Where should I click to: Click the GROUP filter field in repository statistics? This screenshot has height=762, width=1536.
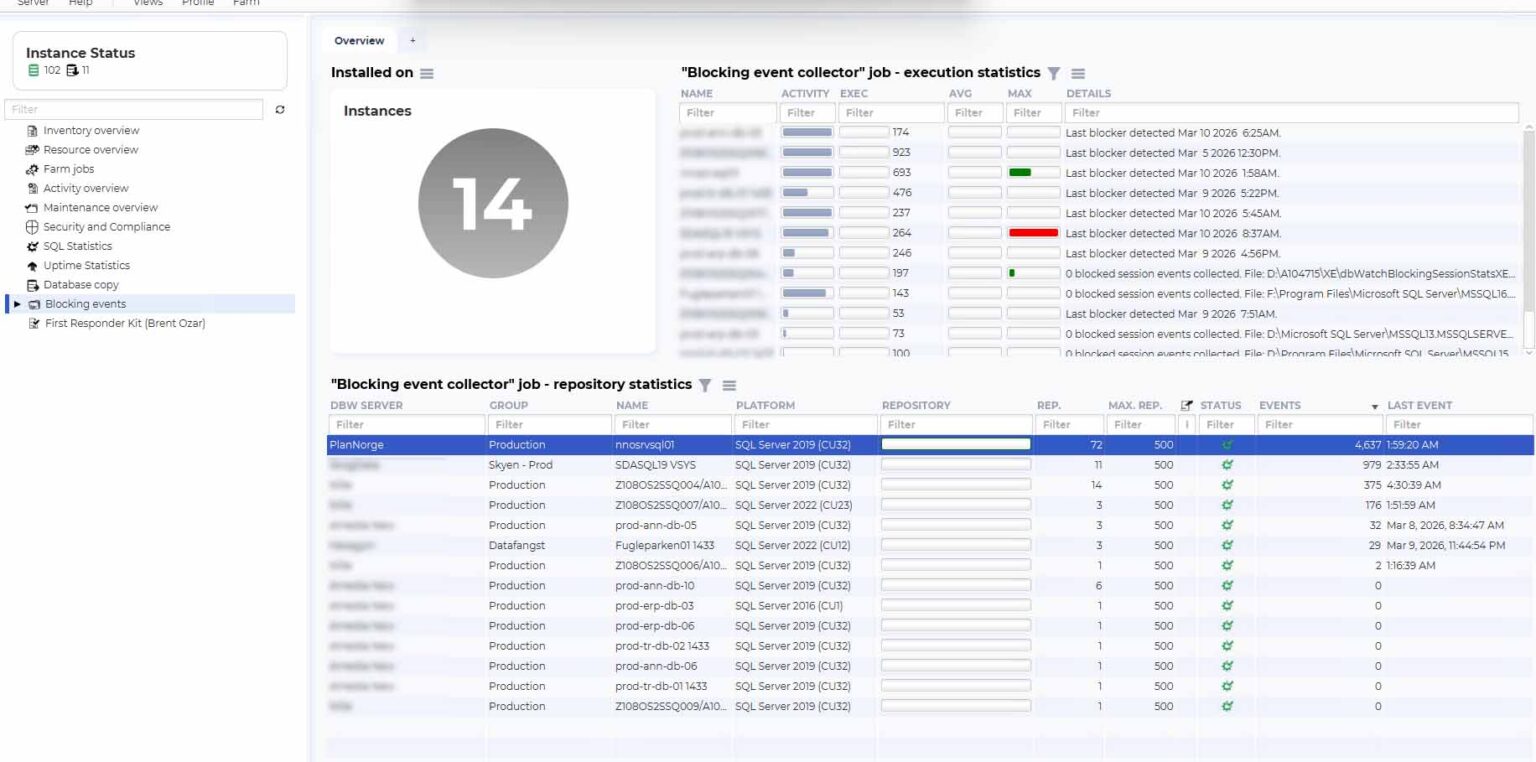(549, 425)
